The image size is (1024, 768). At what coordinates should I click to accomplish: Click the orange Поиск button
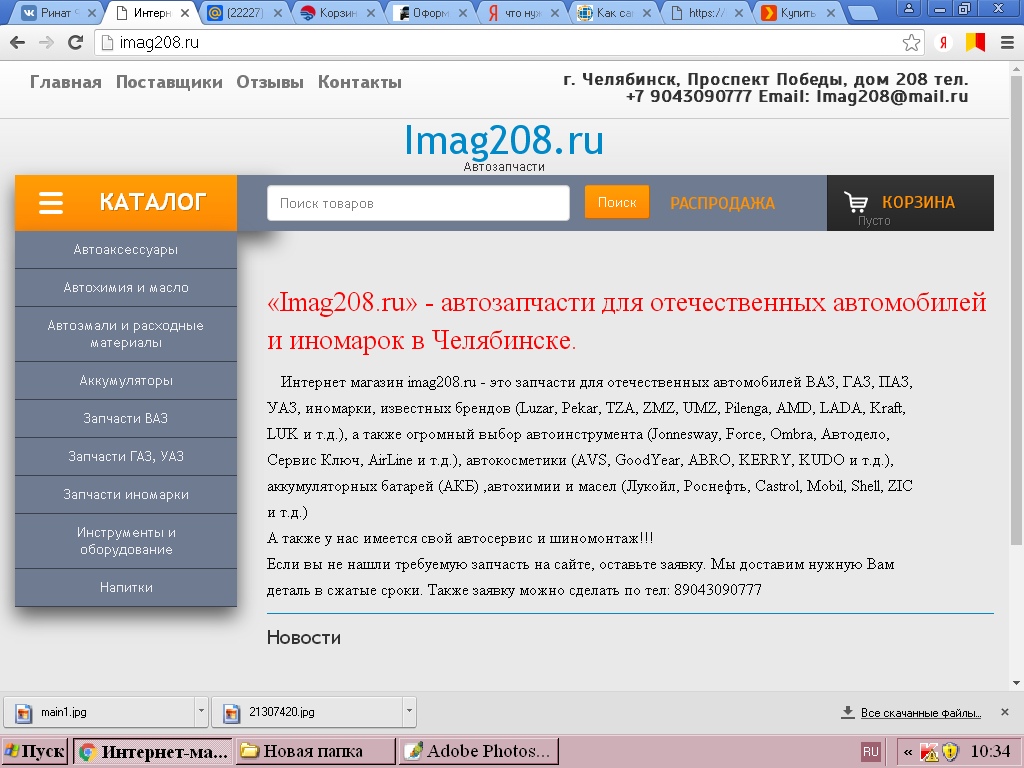(x=616, y=202)
